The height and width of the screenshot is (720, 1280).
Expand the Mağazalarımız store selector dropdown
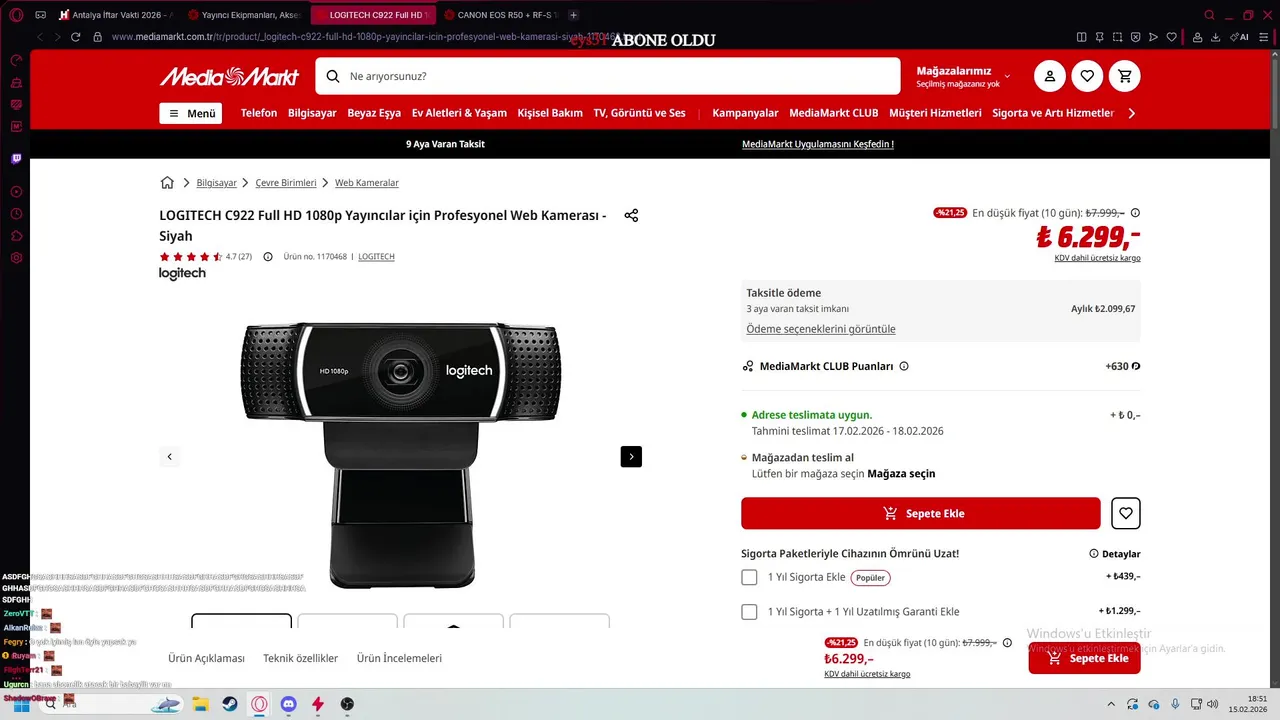pos(963,77)
